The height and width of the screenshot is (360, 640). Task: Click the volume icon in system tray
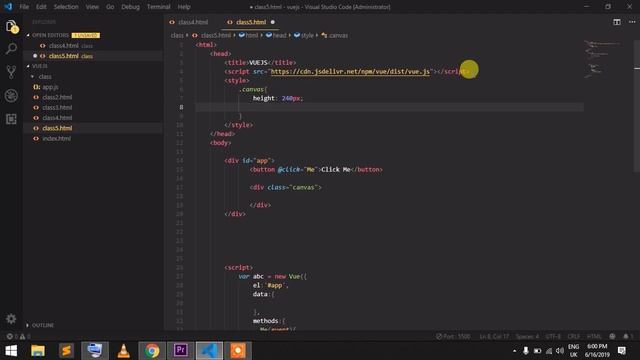560,351
